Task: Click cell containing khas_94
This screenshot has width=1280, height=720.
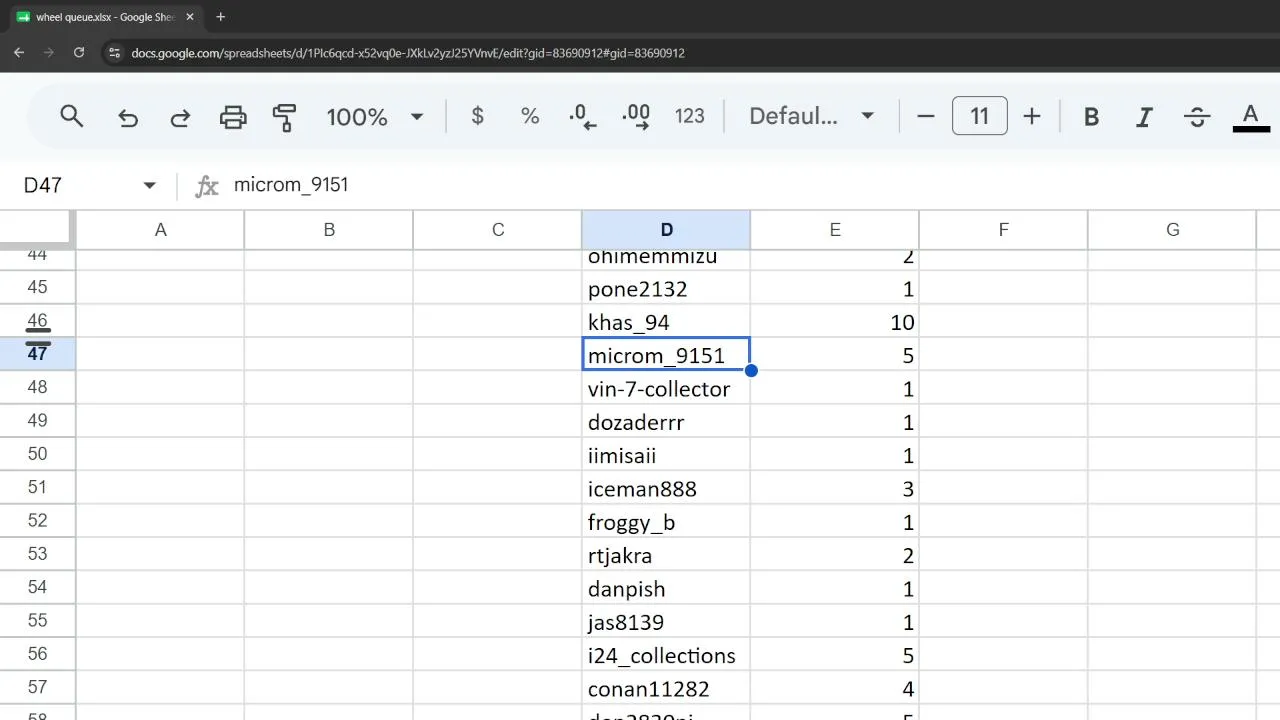Action: point(666,322)
